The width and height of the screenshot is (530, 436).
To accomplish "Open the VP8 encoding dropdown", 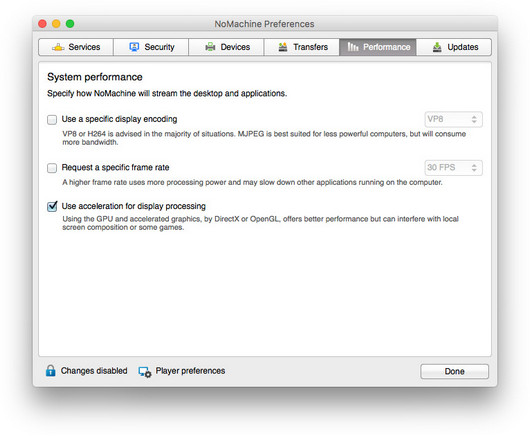I will (453, 119).
